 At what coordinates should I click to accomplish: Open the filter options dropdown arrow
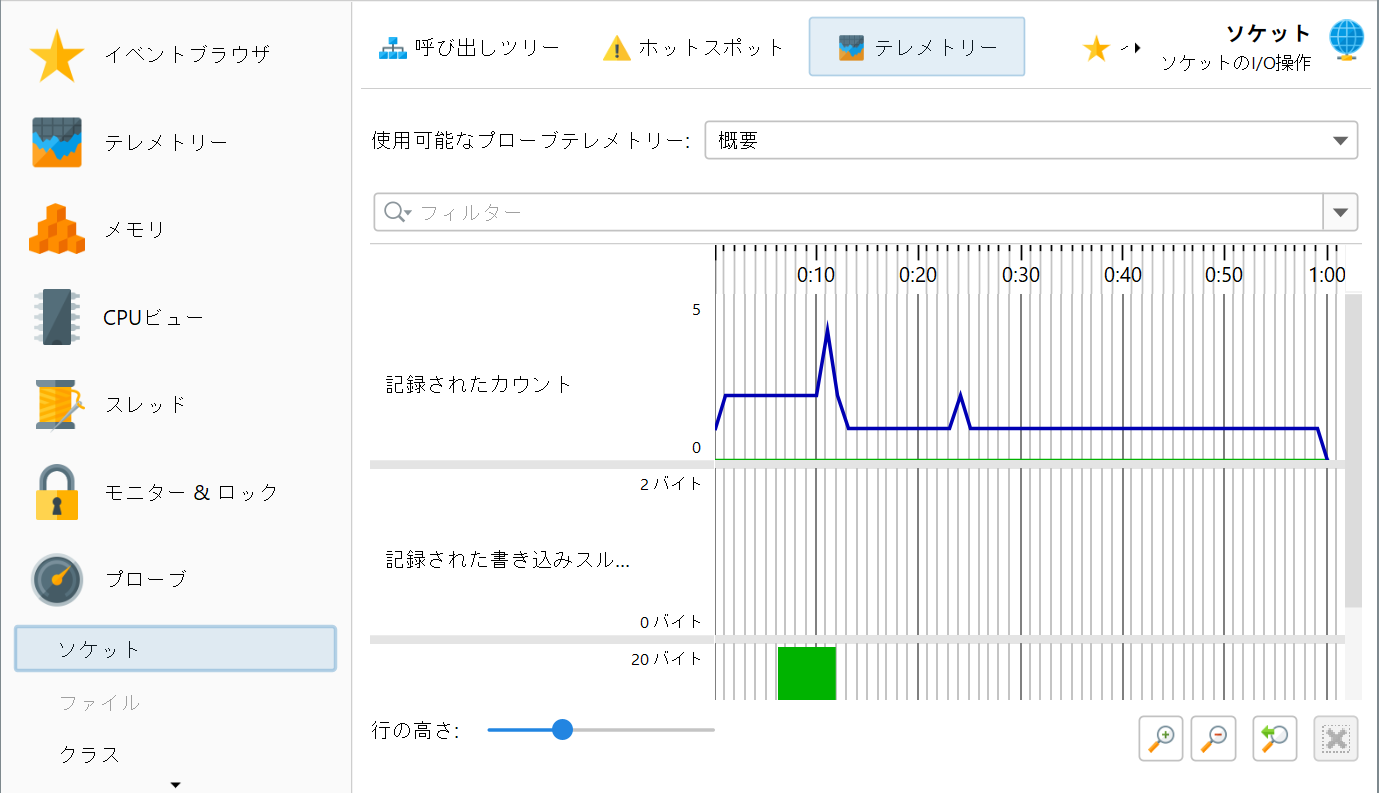coord(1340,212)
